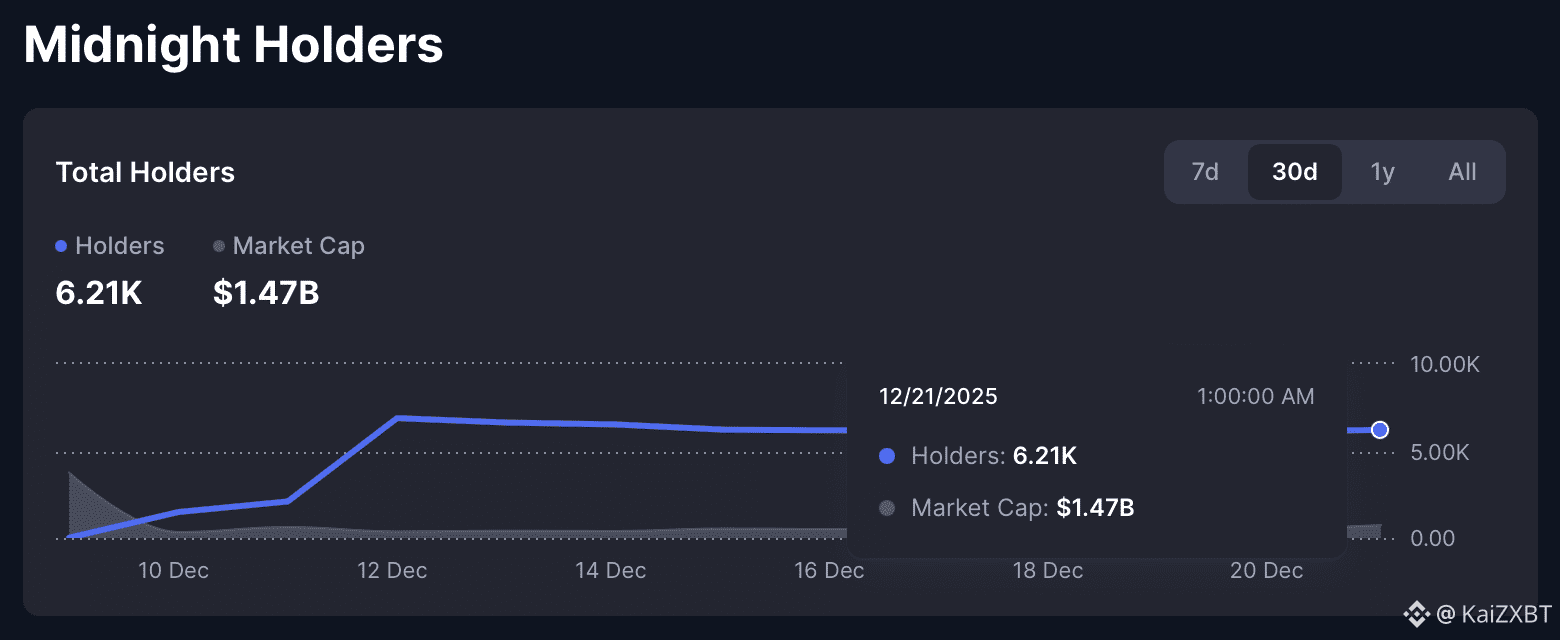Click the blue dot beside Holders in tooltip

tap(886, 456)
